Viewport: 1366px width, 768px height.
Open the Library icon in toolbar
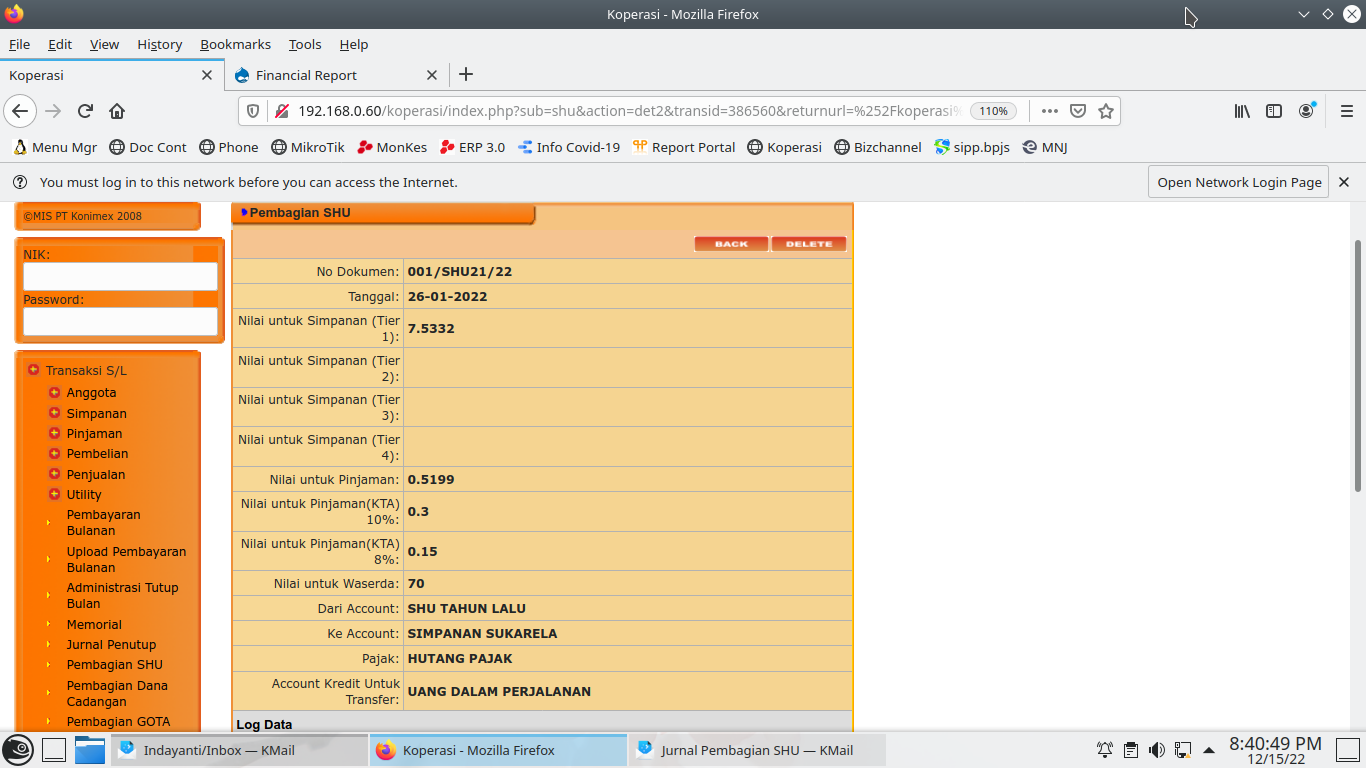click(x=1242, y=111)
